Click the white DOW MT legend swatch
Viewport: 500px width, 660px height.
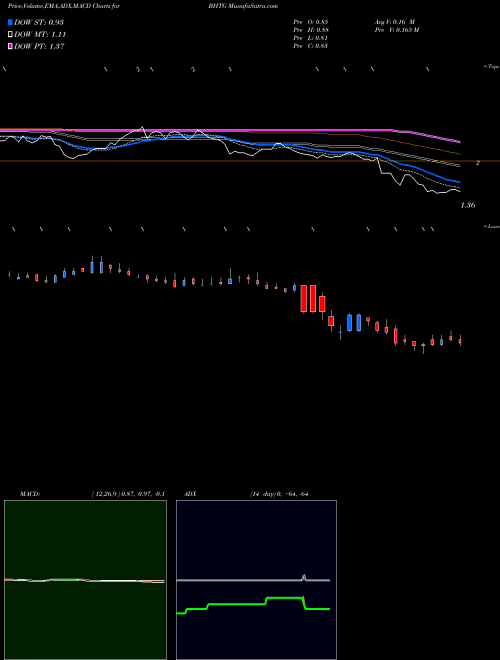click(x=11, y=35)
